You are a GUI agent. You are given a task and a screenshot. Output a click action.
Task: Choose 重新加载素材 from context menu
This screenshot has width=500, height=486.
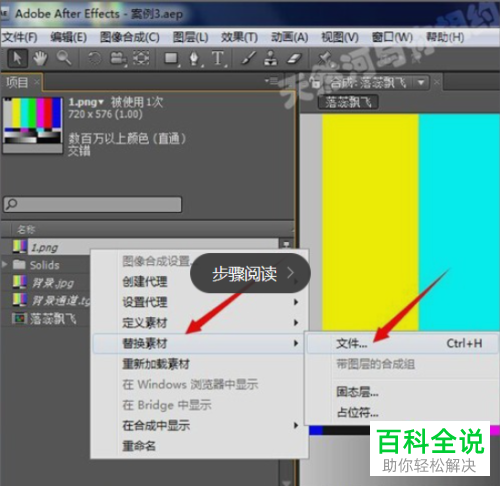click(156, 364)
